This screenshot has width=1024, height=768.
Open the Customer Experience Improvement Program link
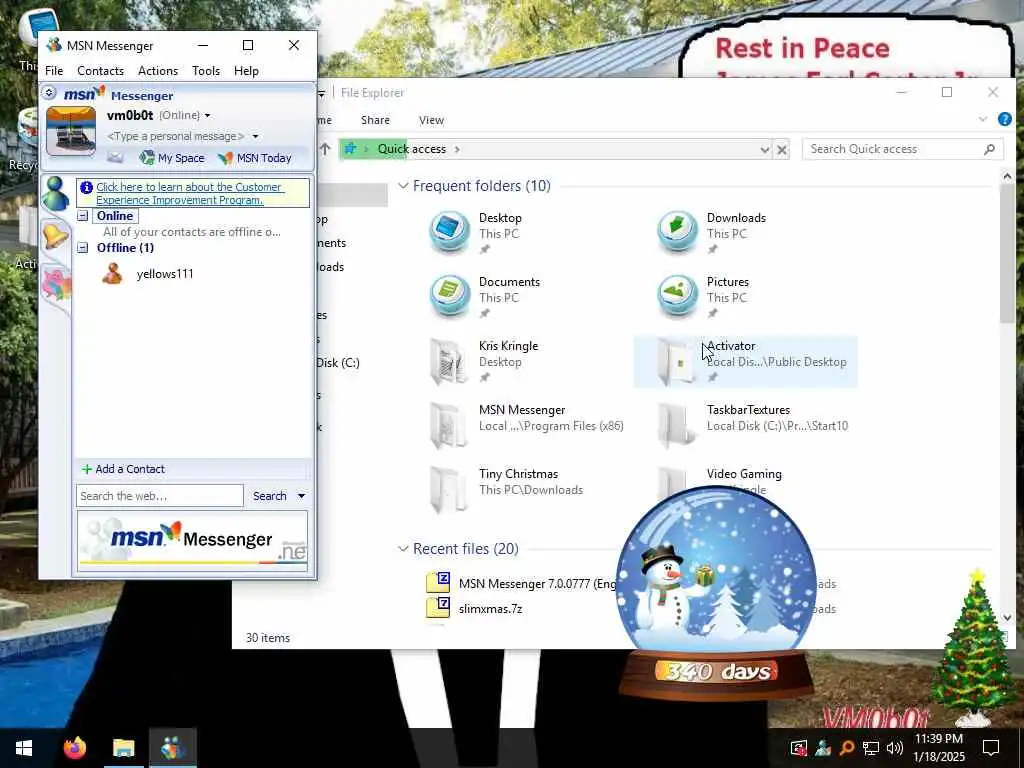tap(189, 193)
